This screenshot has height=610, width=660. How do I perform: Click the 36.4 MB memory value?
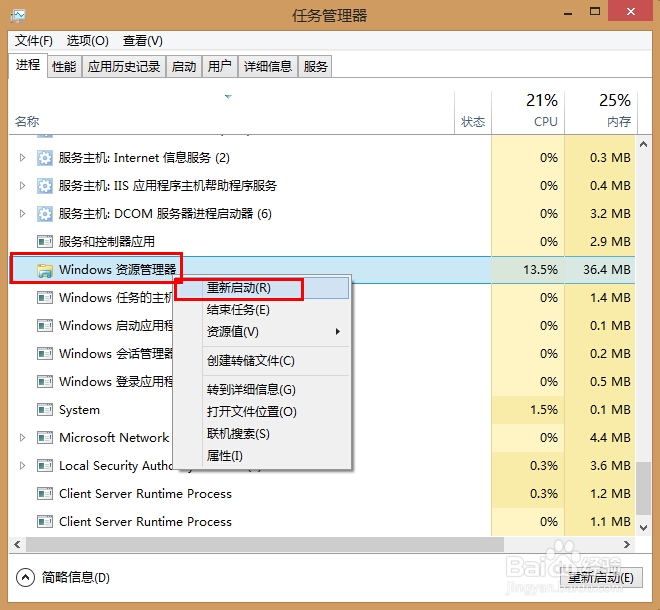(607, 269)
